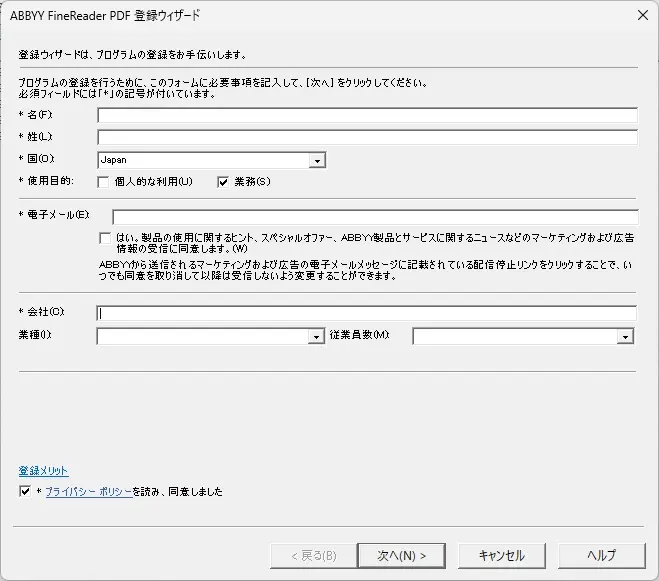Click the 電子メール(E) email input field
The height and width of the screenshot is (581, 659).
coord(375,217)
